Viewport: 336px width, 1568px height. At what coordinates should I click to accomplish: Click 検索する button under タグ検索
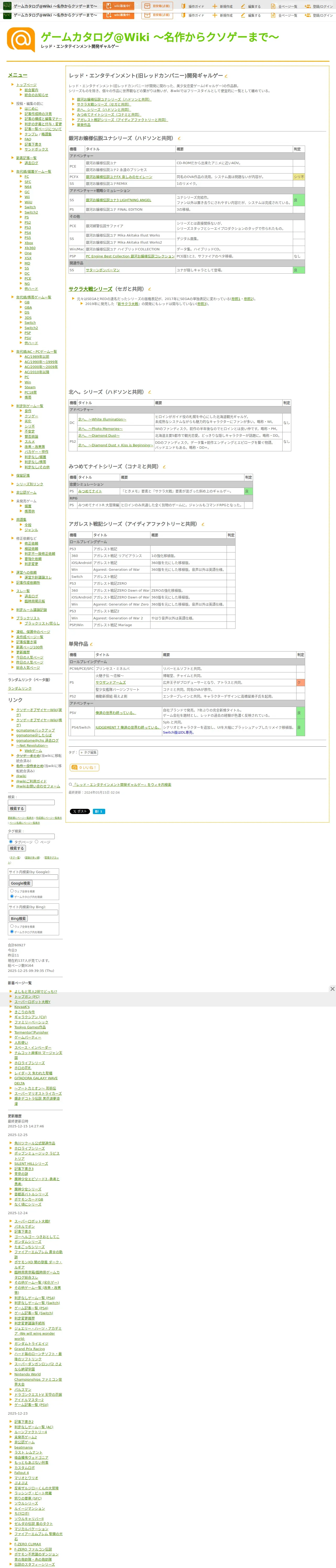click(x=16, y=849)
